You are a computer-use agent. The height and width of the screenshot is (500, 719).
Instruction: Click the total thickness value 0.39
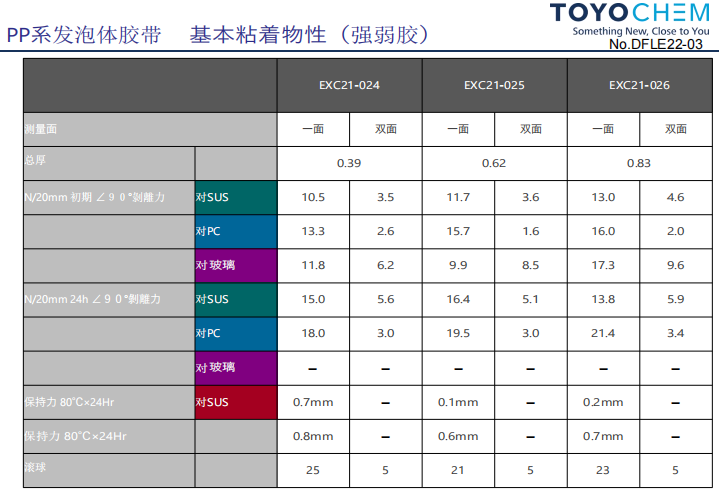pos(350,162)
